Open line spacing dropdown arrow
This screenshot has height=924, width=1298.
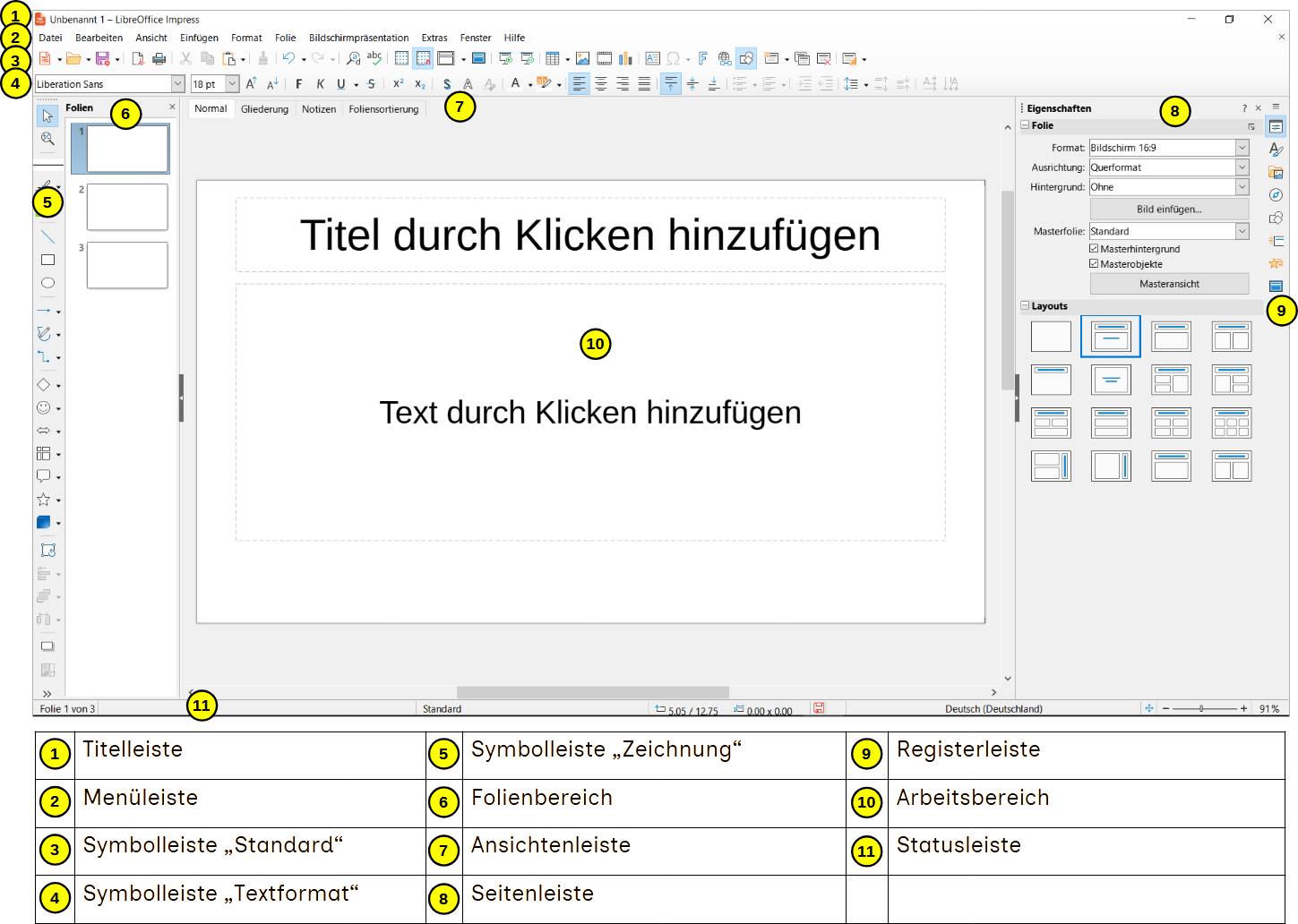coord(866,85)
